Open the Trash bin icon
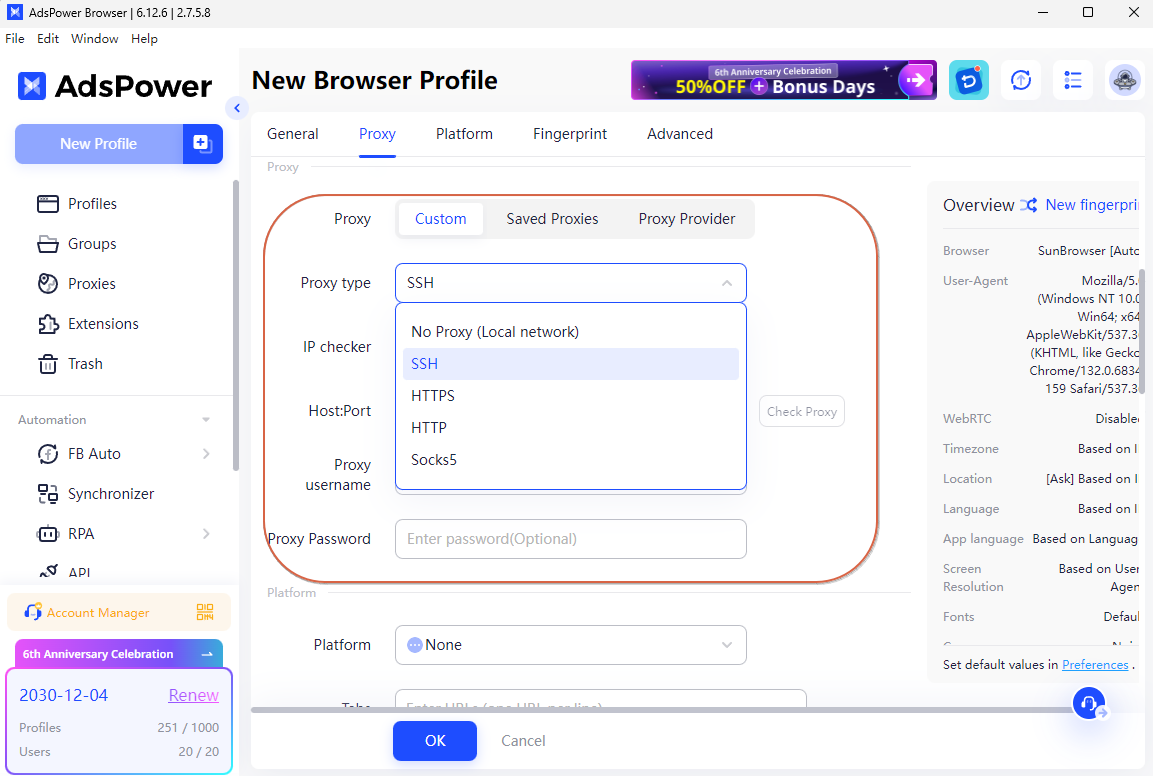 48,363
